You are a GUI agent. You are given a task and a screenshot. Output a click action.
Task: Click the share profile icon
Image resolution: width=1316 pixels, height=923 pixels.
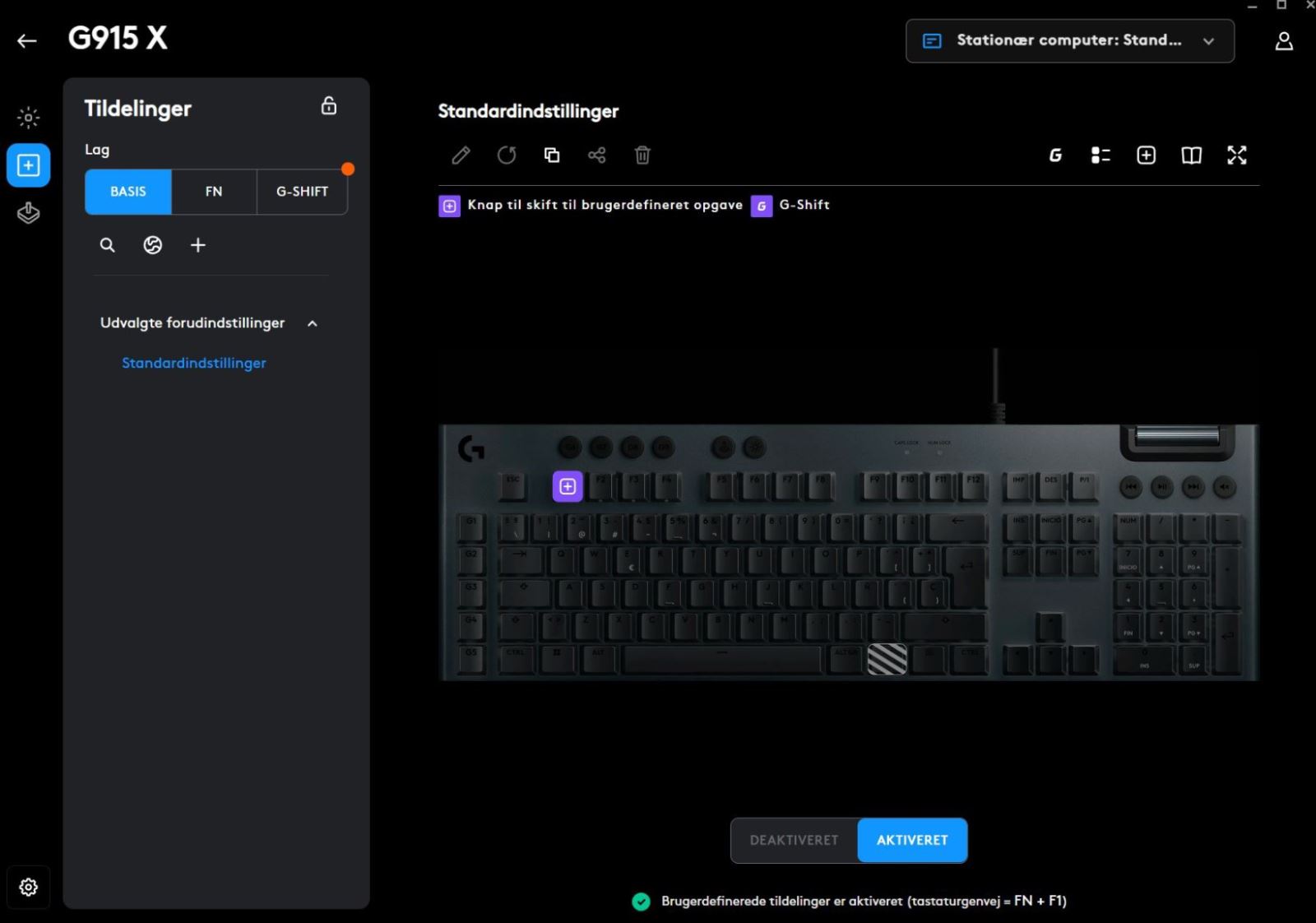(597, 155)
